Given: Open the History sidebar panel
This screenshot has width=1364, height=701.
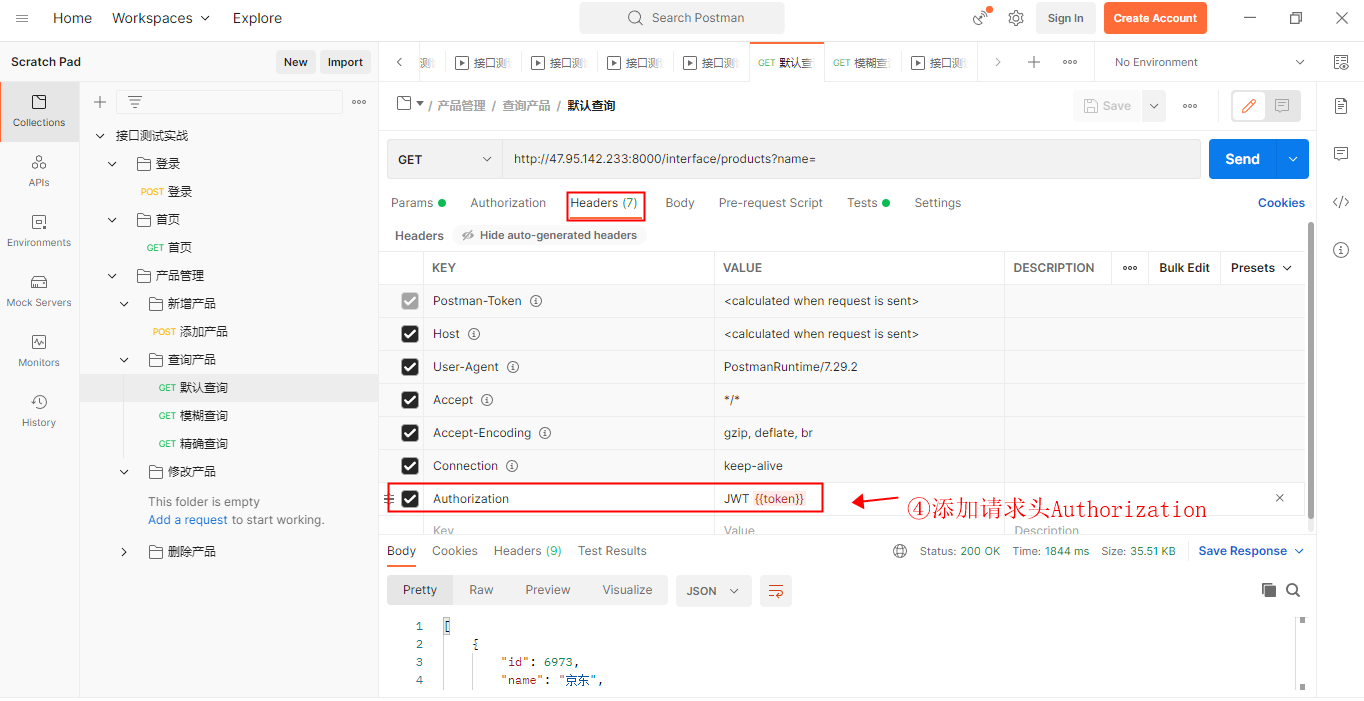Looking at the screenshot, I should tap(39, 411).
